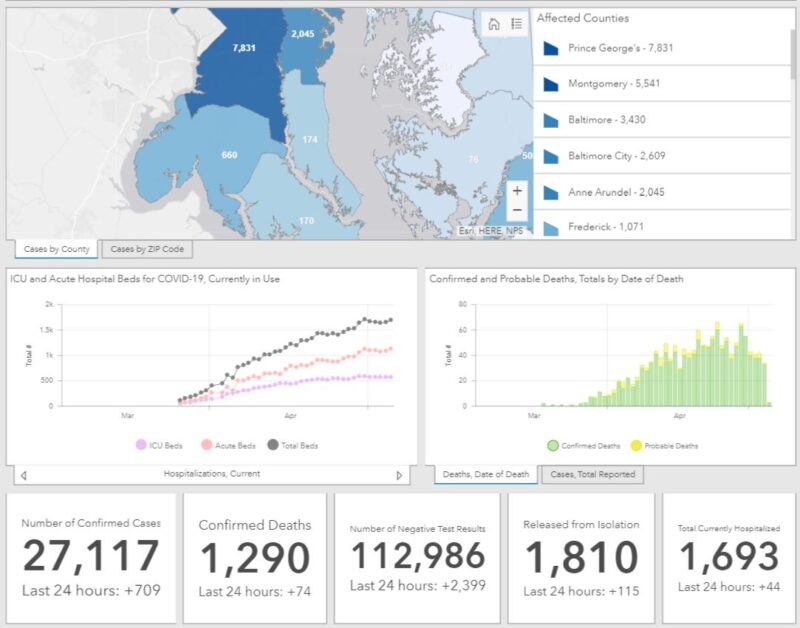Screen dimensions: 800x628
Task: Toggle Total Beds legend series
Action: [275, 445]
